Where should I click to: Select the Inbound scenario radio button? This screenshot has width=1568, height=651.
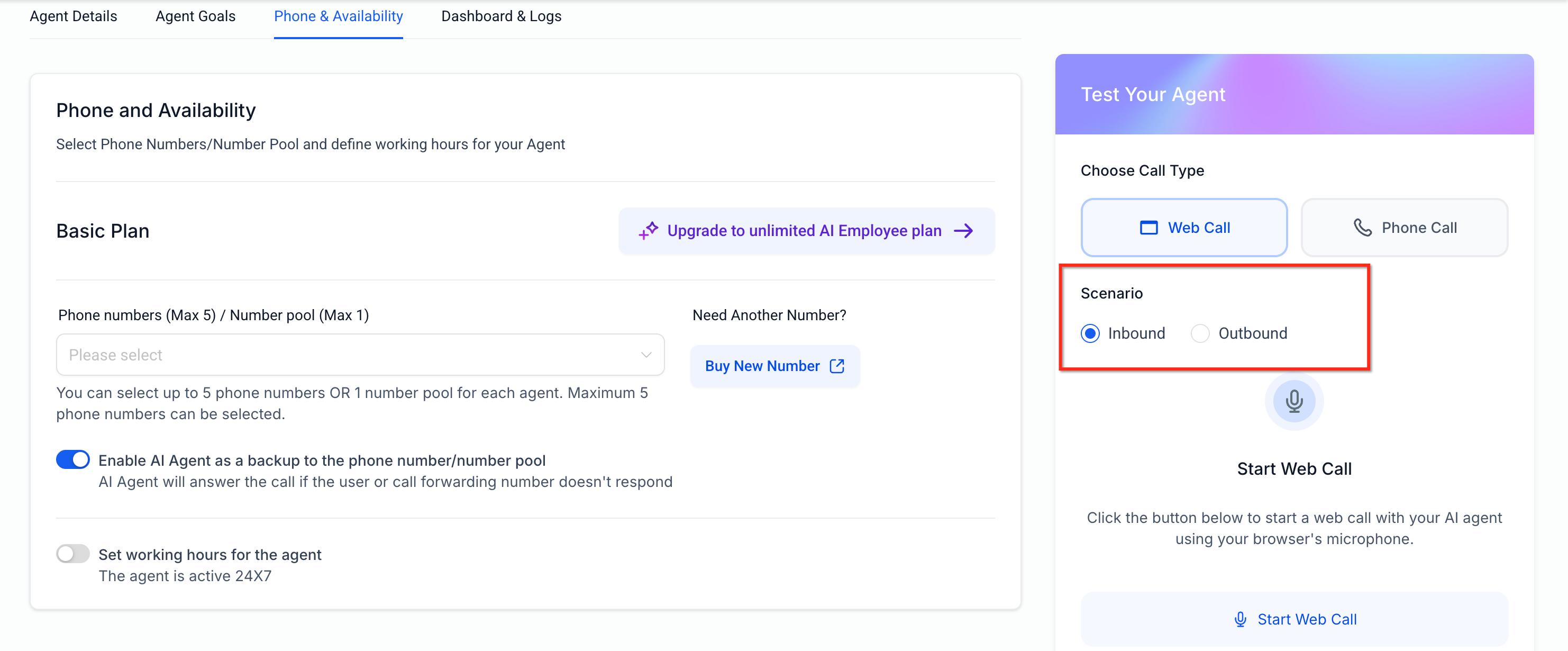click(x=1090, y=333)
